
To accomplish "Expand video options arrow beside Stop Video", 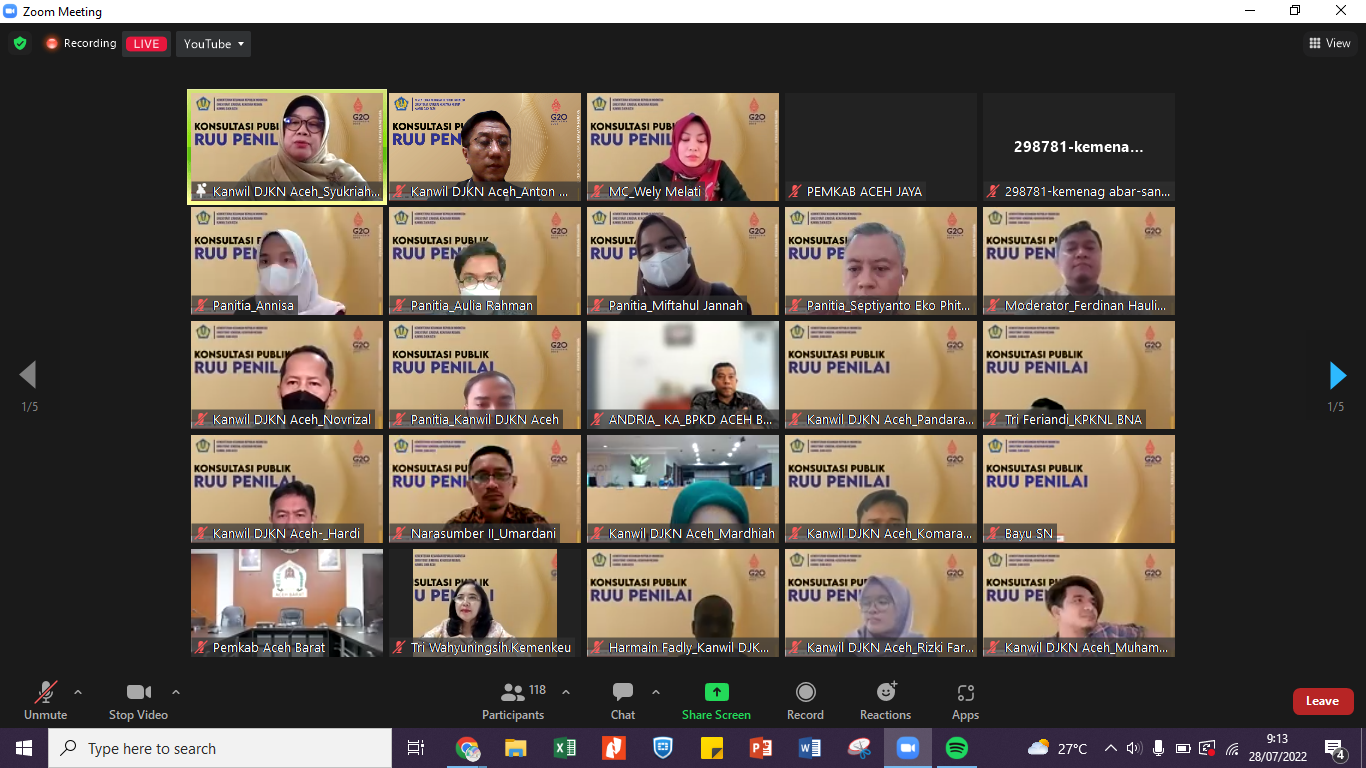I will tap(176, 692).
